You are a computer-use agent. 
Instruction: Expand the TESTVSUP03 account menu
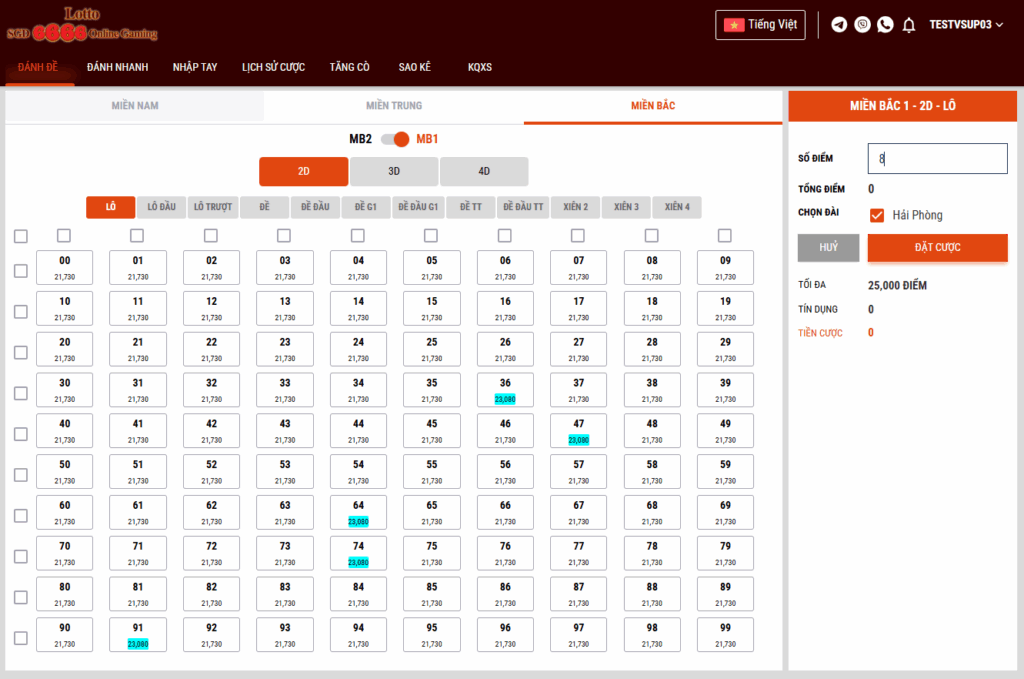point(966,25)
